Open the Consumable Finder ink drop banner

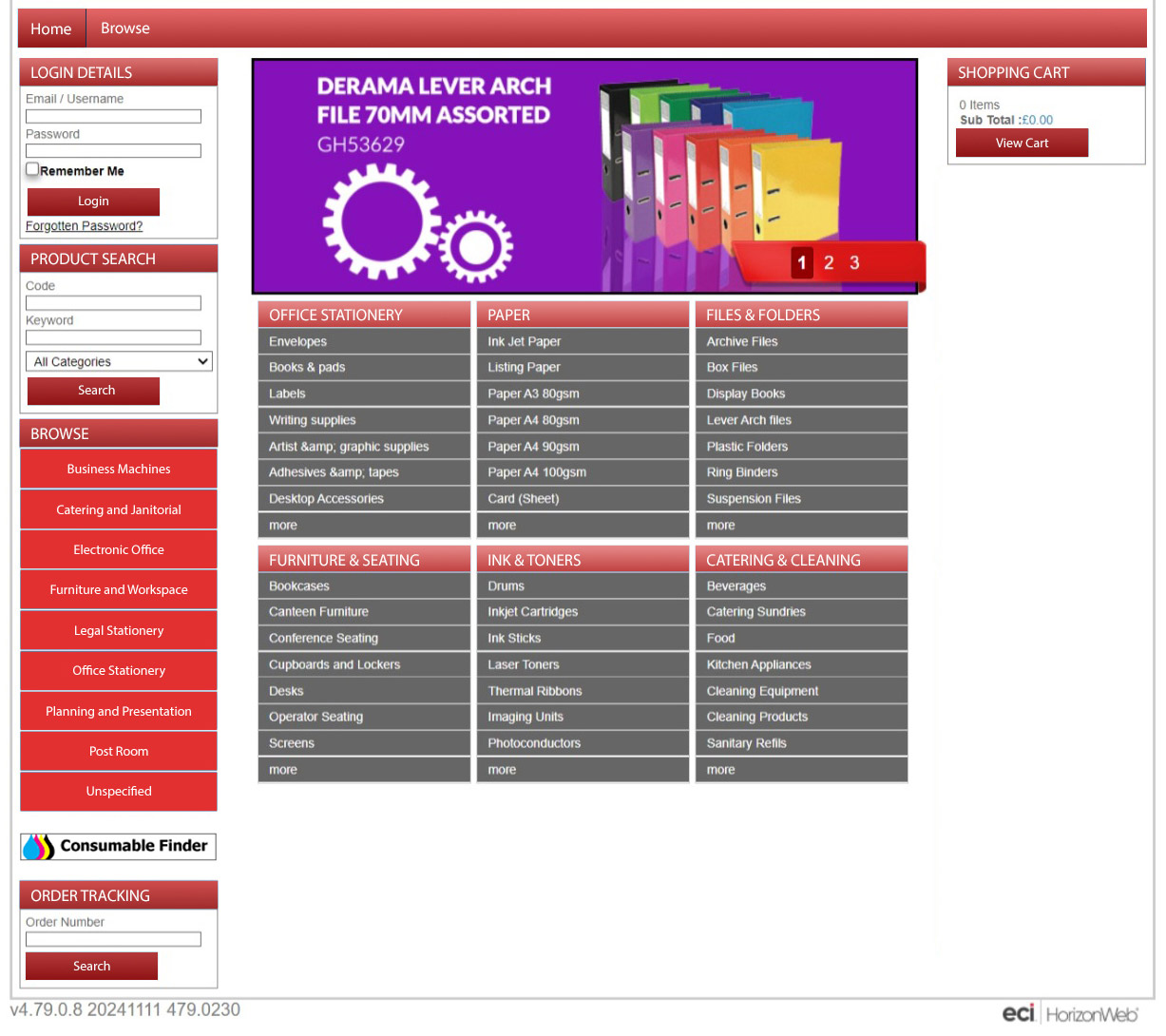pyautogui.click(x=119, y=846)
